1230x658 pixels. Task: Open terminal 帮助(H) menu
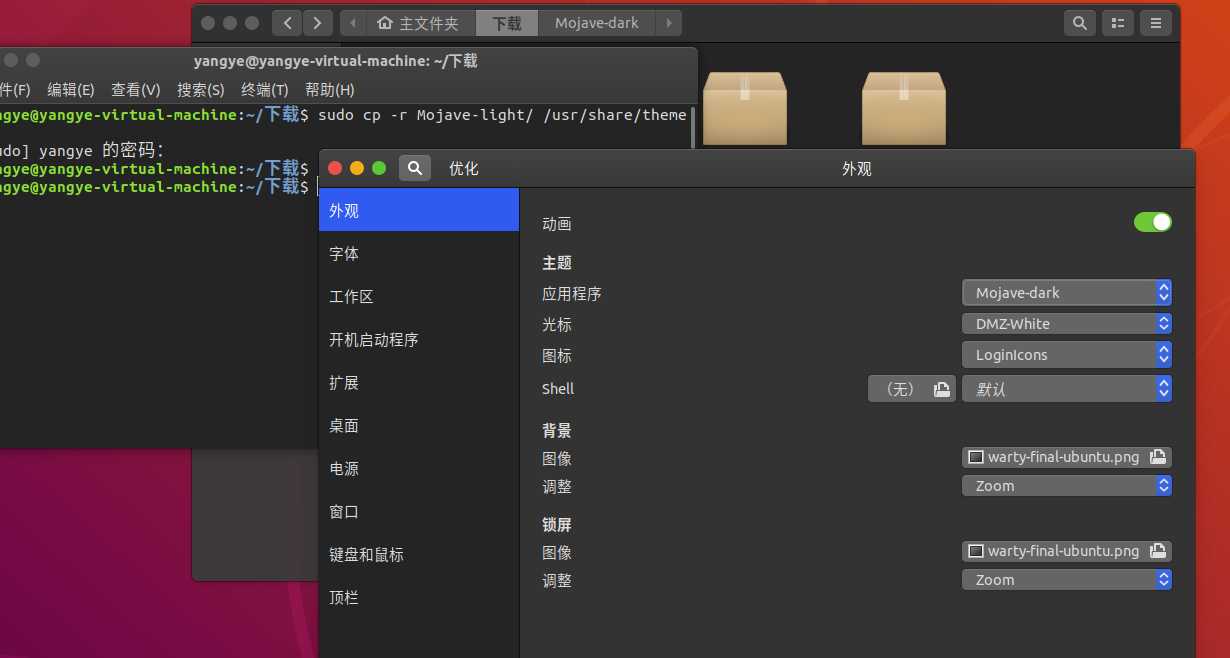(x=330, y=89)
